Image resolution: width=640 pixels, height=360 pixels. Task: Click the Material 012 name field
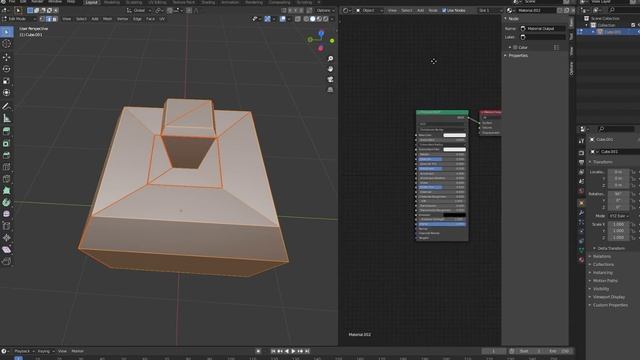pyautogui.click(x=536, y=10)
